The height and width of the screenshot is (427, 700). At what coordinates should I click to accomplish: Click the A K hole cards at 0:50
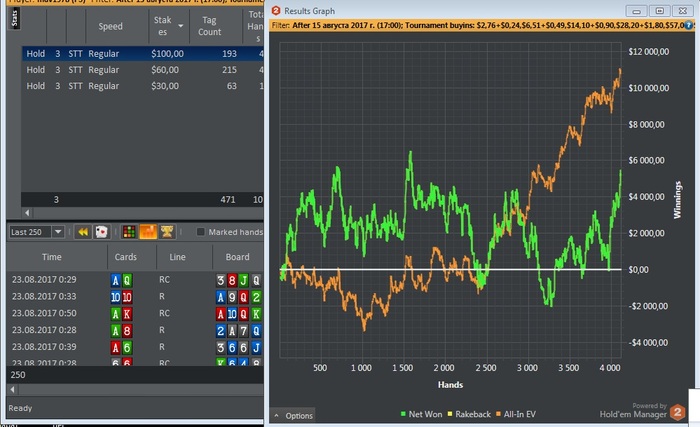(121, 314)
